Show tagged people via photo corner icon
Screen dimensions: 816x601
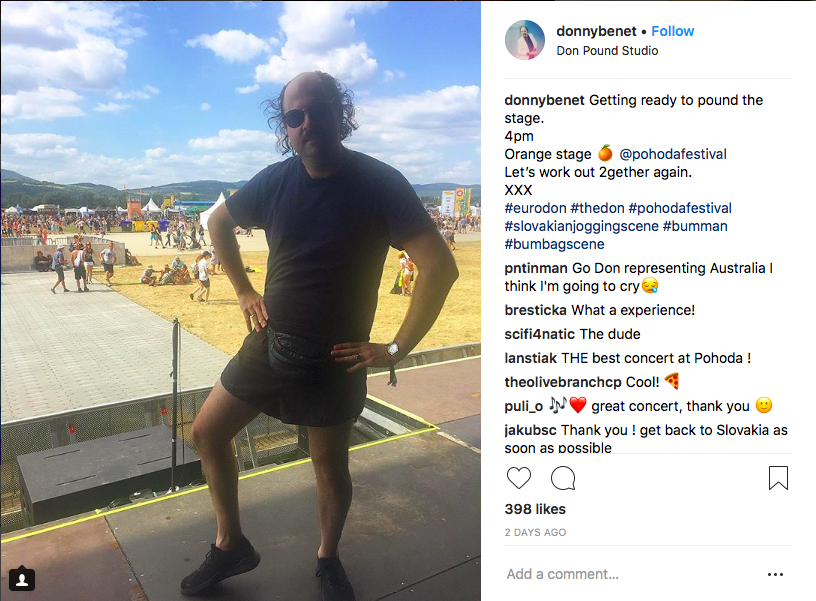coord(22,579)
